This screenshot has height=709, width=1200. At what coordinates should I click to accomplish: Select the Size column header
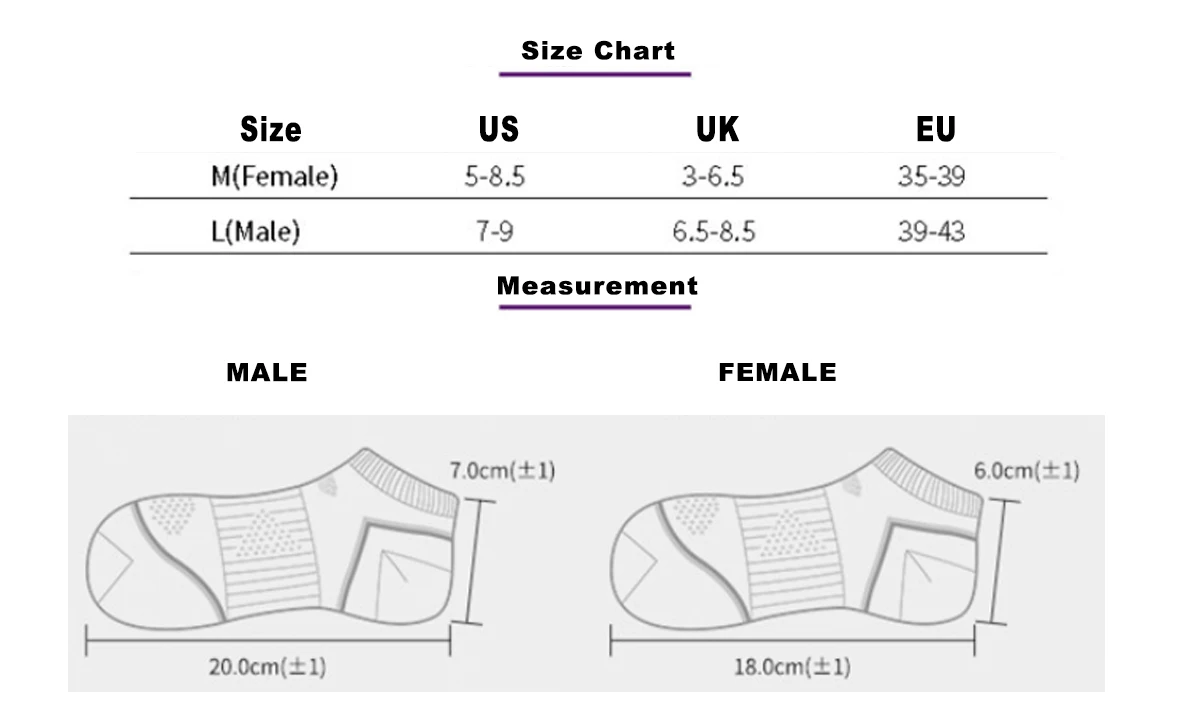[x=271, y=129]
